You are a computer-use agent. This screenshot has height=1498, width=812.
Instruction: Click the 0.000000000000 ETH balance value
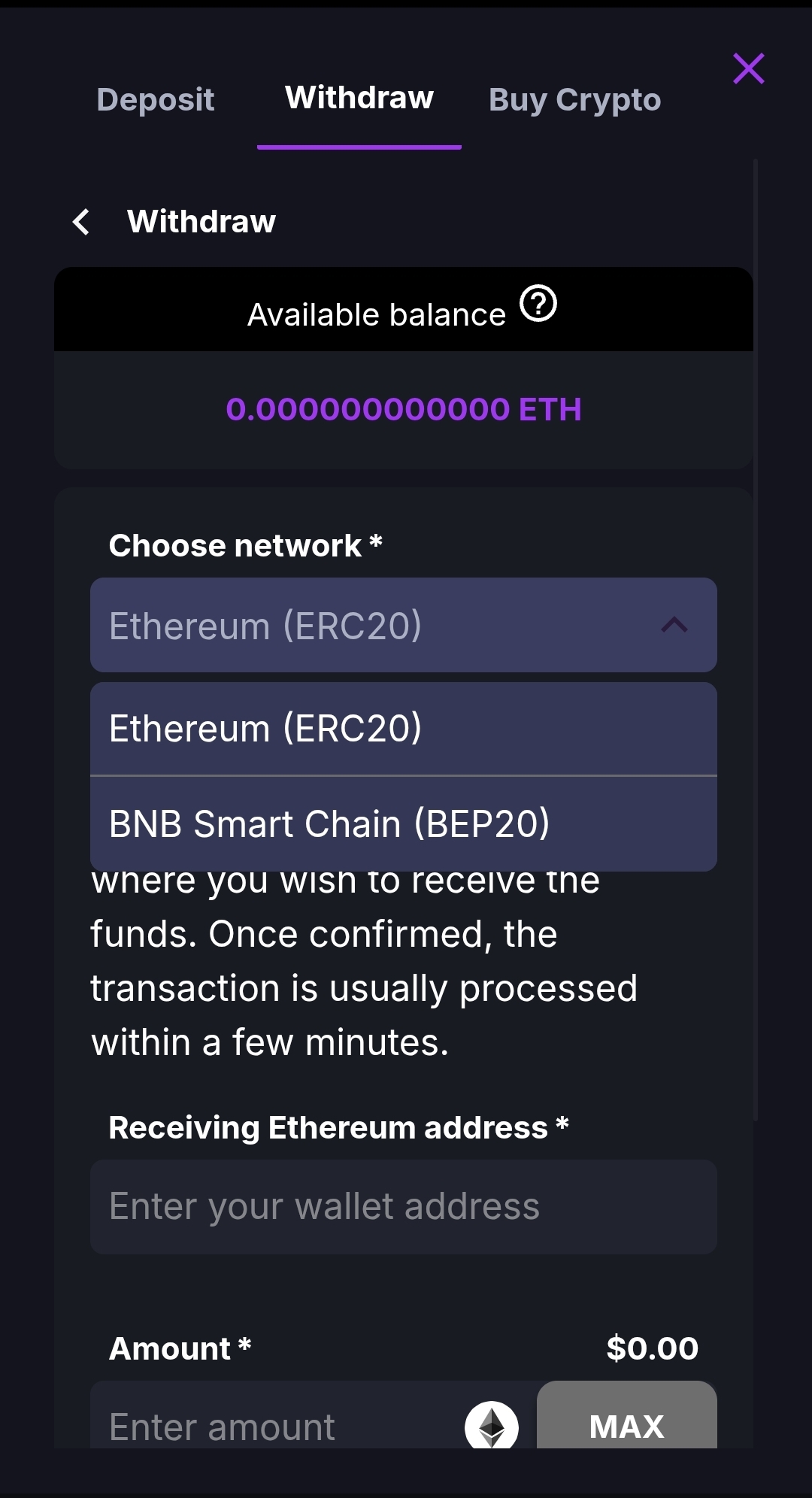404,410
